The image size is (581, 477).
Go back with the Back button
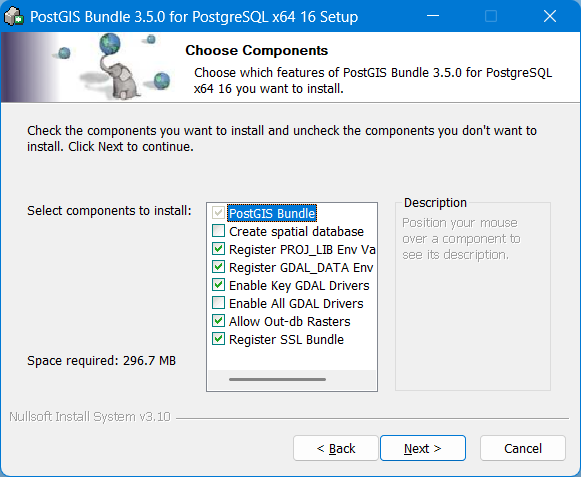coord(336,448)
